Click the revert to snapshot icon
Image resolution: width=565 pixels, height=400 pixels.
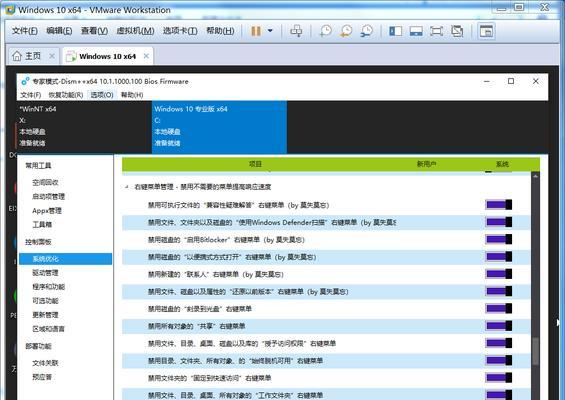click(346, 31)
